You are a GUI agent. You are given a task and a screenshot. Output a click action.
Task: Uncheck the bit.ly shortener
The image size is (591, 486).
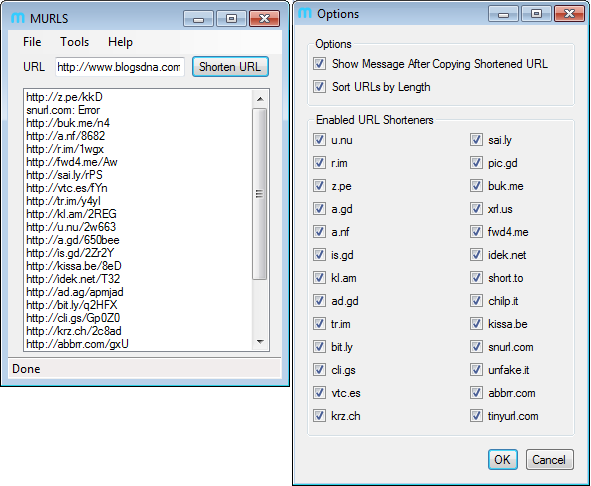[x=319, y=347]
